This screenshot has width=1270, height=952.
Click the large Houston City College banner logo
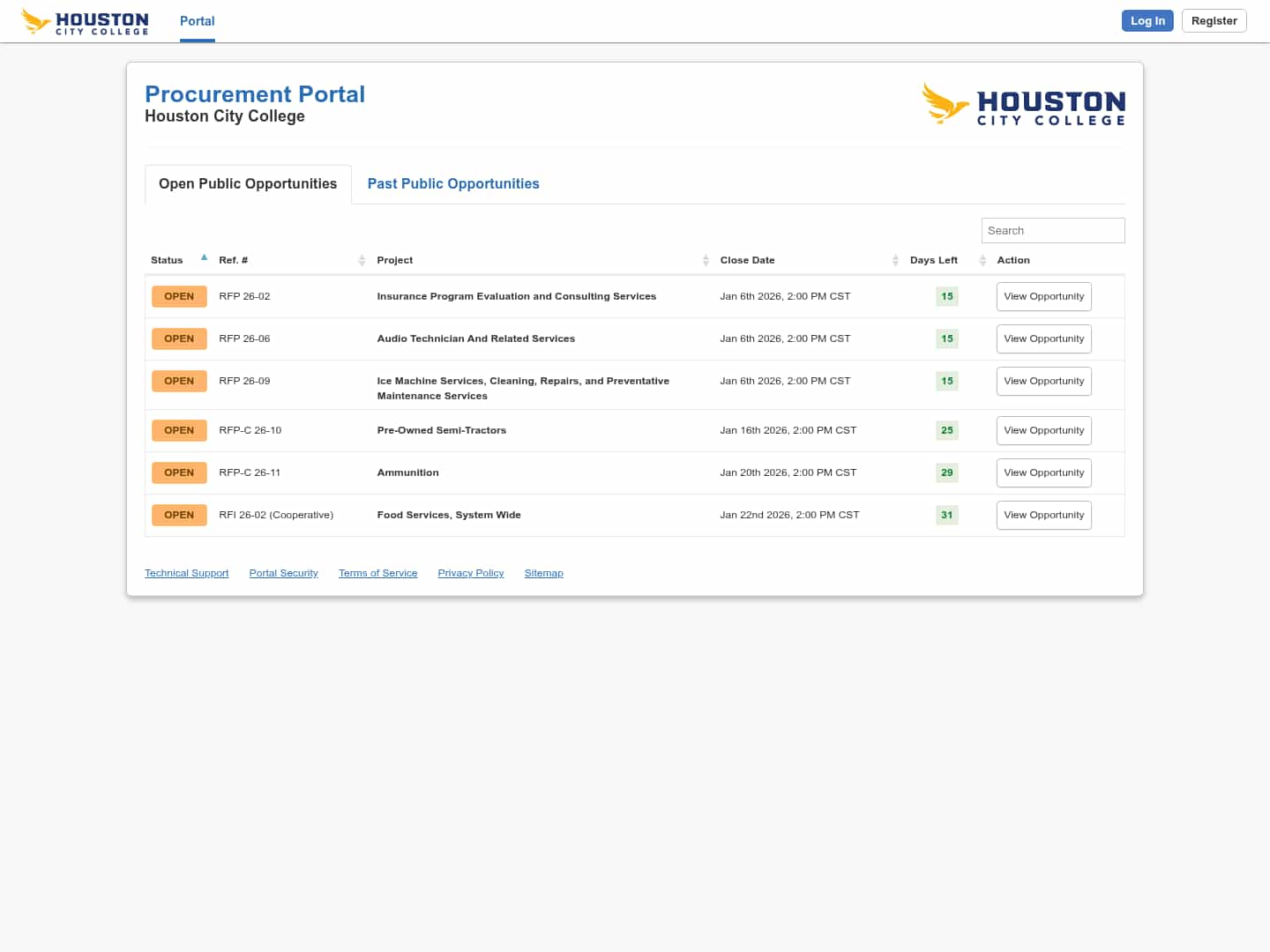(x=1023, y=105)
